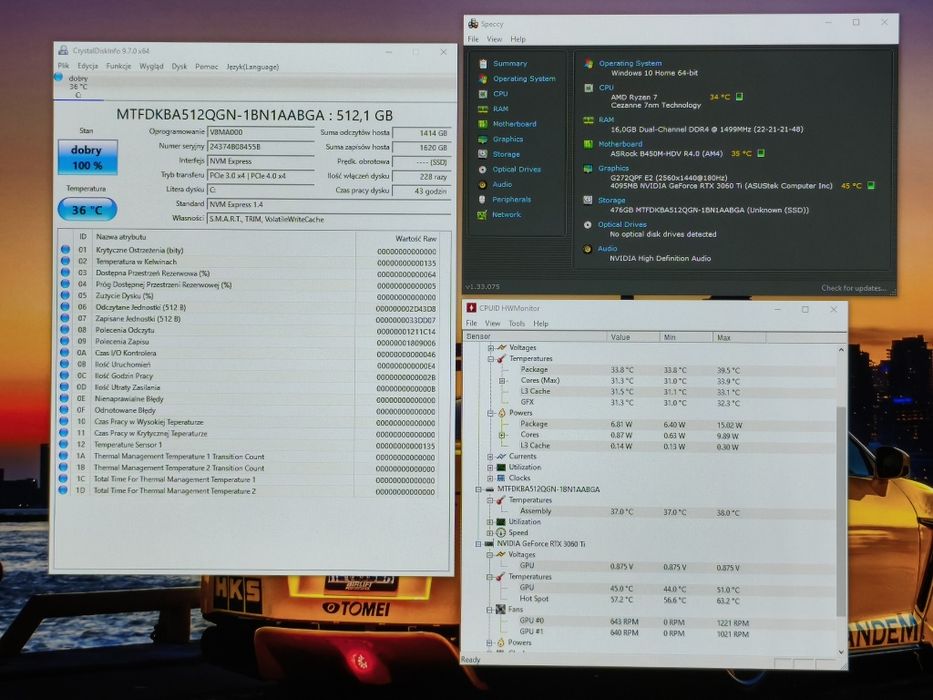Collapse the CPU Temperatures node in HWMonitor

point(491,359)
